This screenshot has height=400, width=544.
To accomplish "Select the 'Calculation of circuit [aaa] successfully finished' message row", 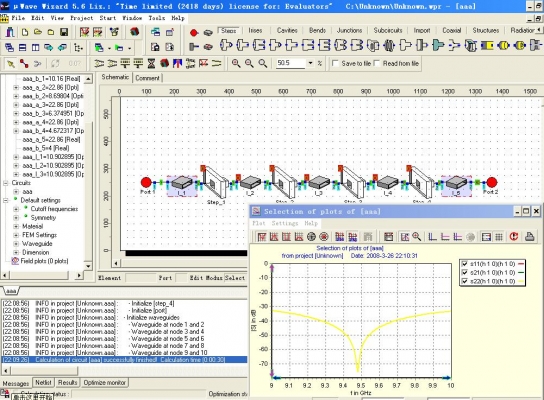I will tap(124, 360).
